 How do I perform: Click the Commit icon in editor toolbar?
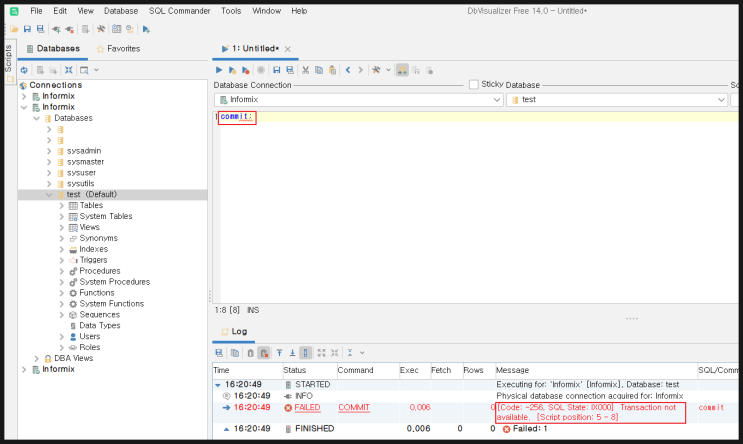coord(416,71)
